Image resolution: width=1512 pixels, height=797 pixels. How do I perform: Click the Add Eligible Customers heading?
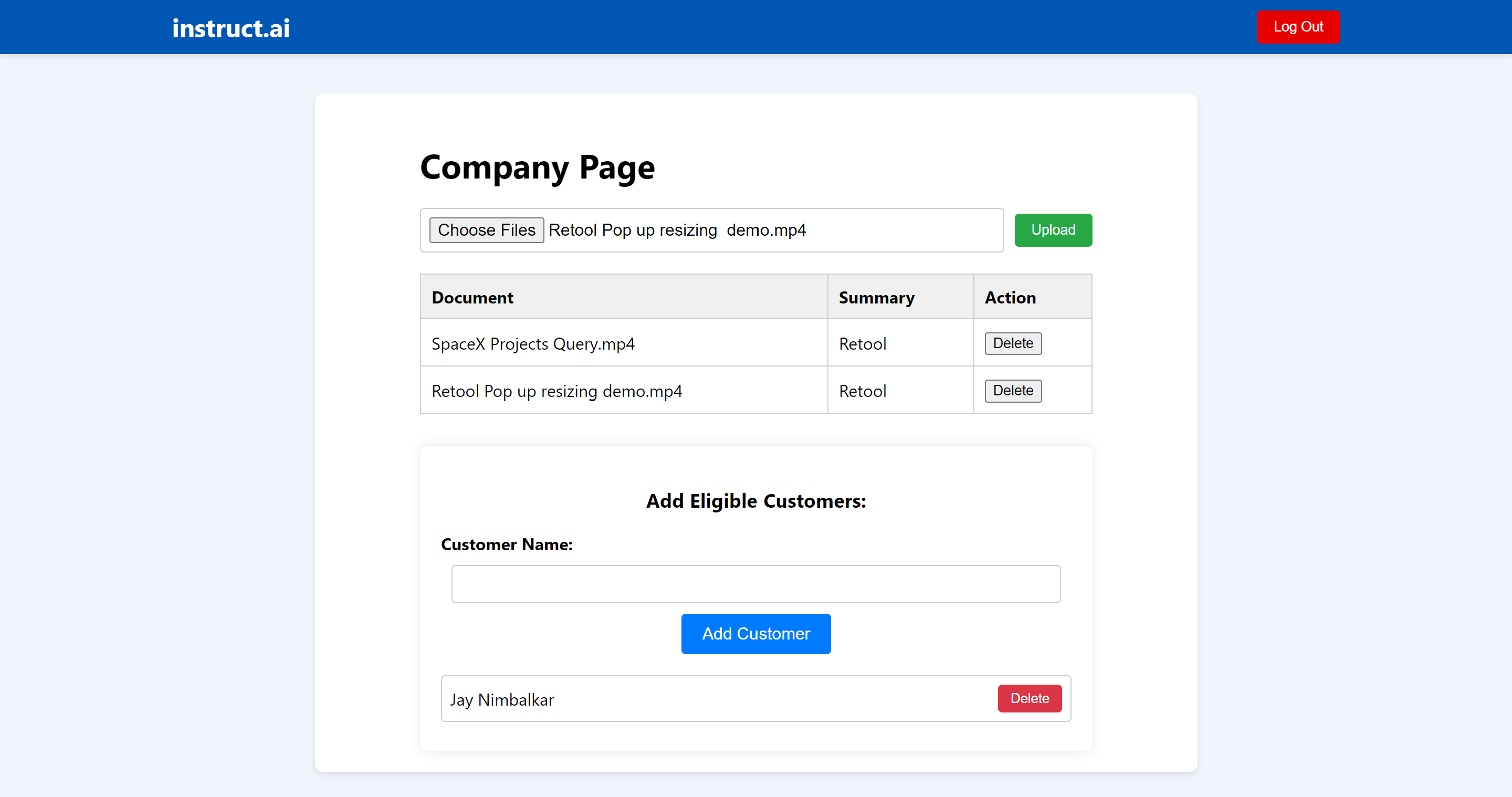coord(755,501)
